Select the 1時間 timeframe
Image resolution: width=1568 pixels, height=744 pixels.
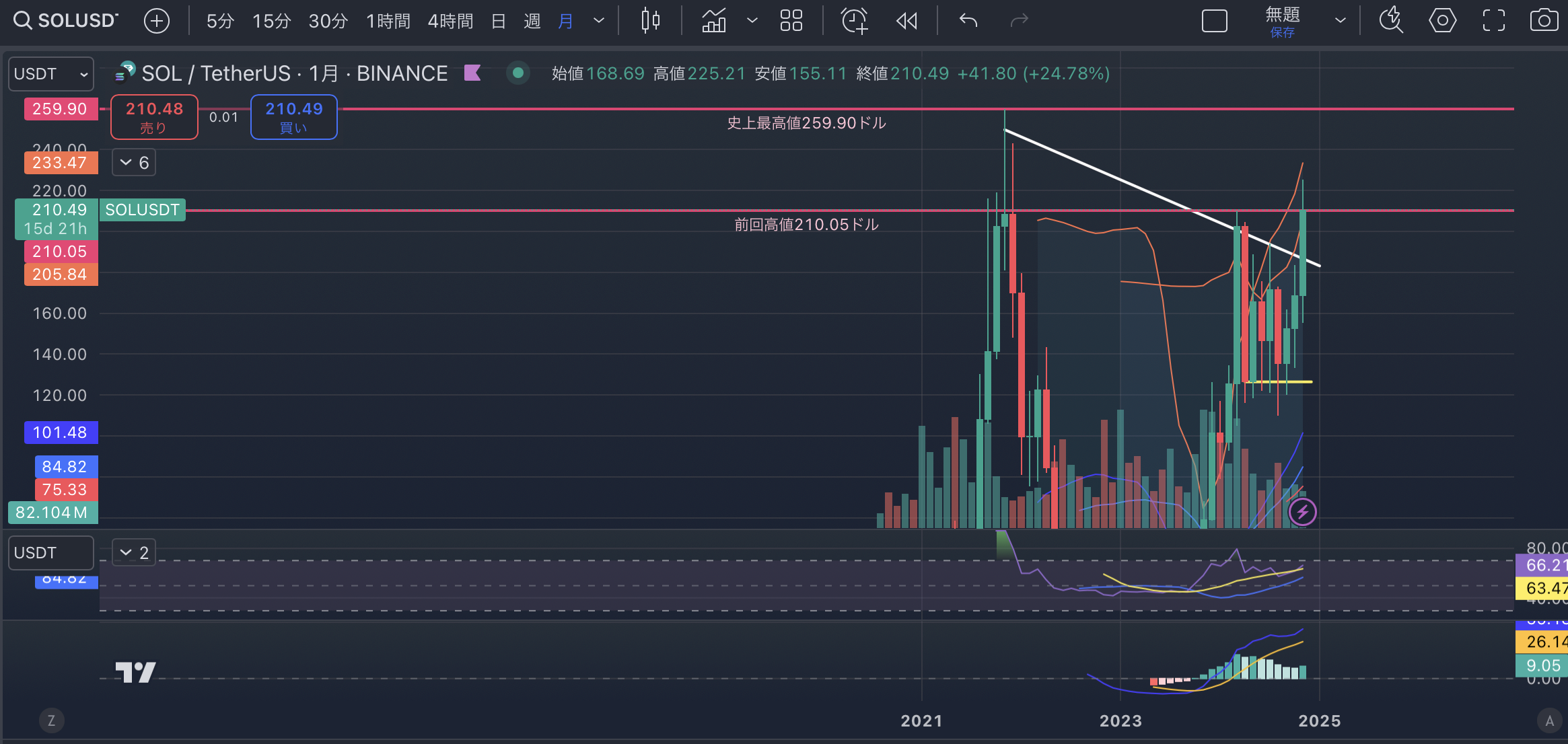(x=388, y=21)
